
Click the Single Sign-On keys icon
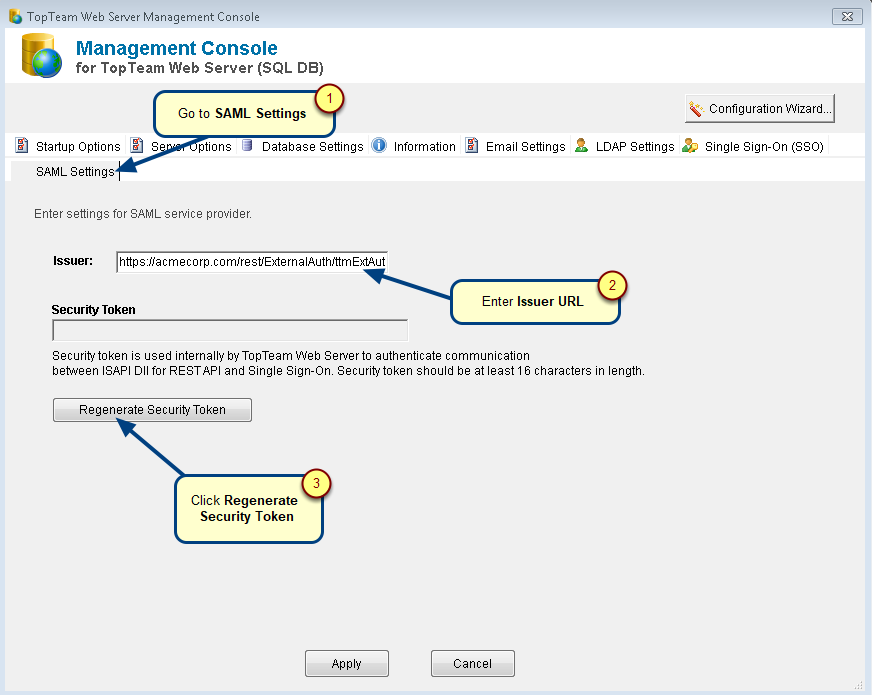tap(690, 146)
